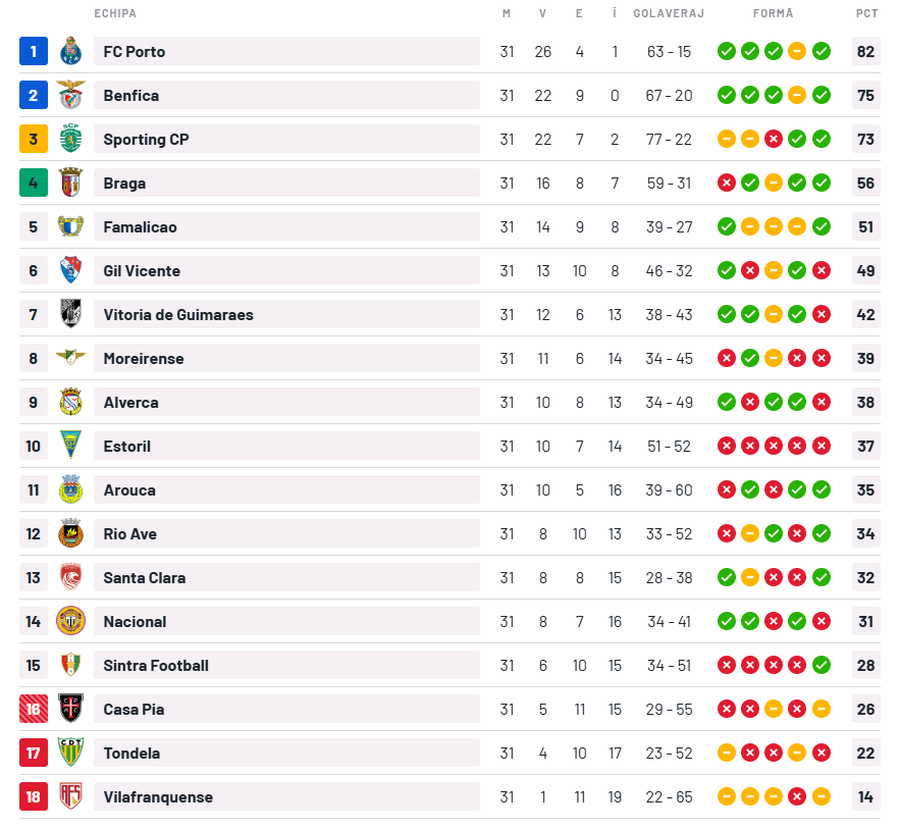
Task: Click the FC Porto club crest
Action: tap(70, 51)
